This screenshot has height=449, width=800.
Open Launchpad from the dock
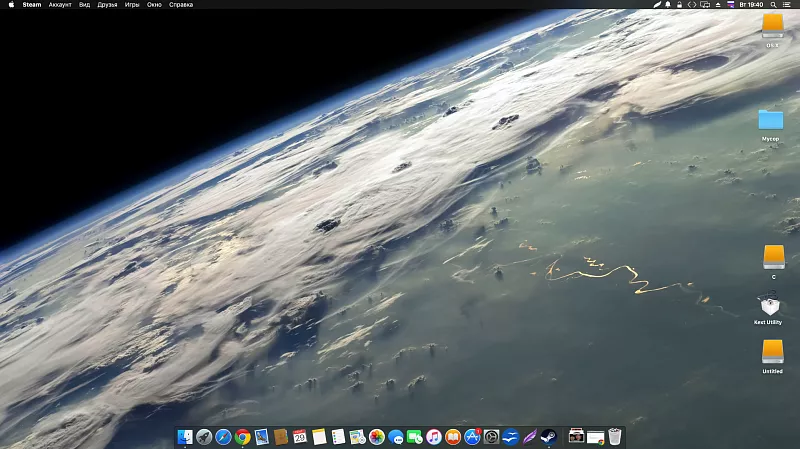click(x=204, y=437)
